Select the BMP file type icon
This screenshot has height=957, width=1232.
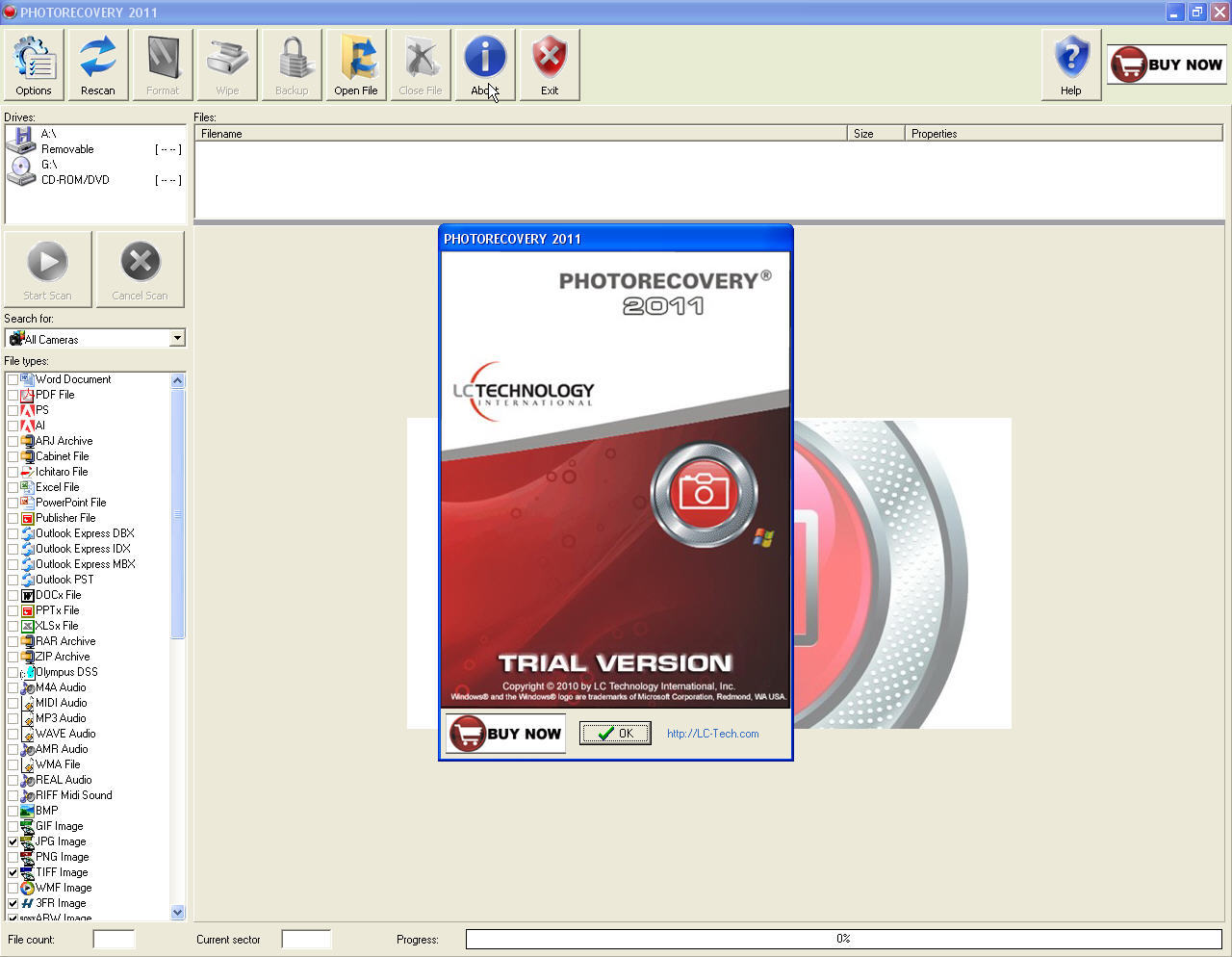pos(27,811)
